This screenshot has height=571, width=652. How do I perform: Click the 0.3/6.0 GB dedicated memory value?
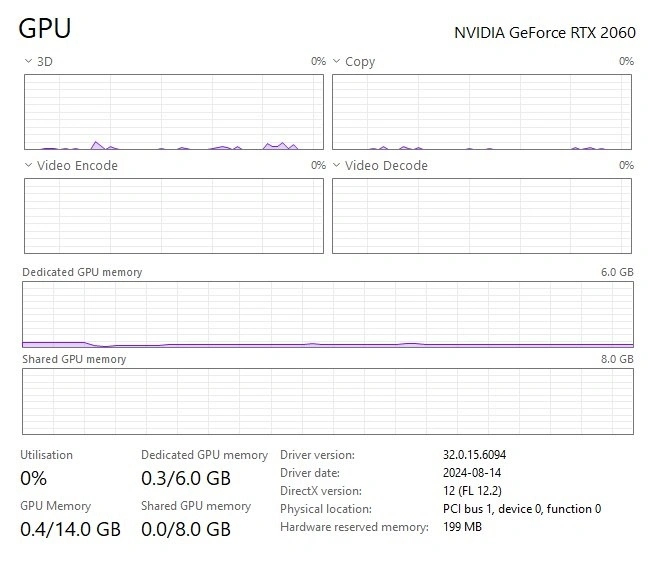pyautogui.click(x=186, y=478)
